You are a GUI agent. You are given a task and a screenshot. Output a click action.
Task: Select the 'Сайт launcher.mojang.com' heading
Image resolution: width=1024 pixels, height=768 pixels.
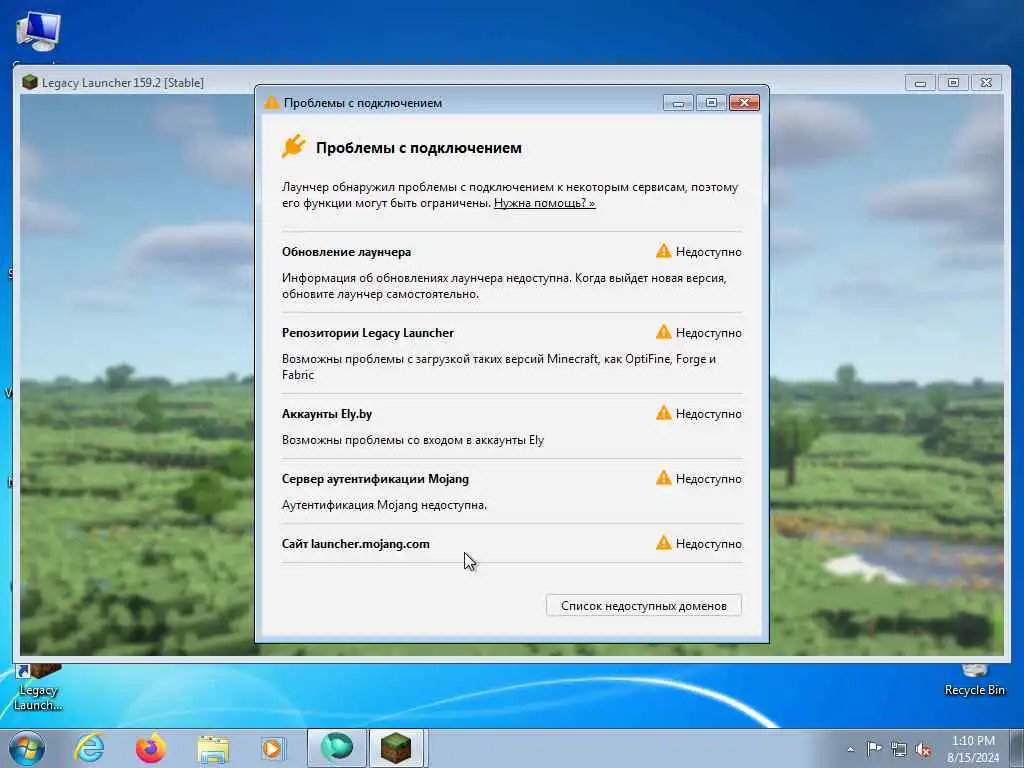(x=355, y=544)
